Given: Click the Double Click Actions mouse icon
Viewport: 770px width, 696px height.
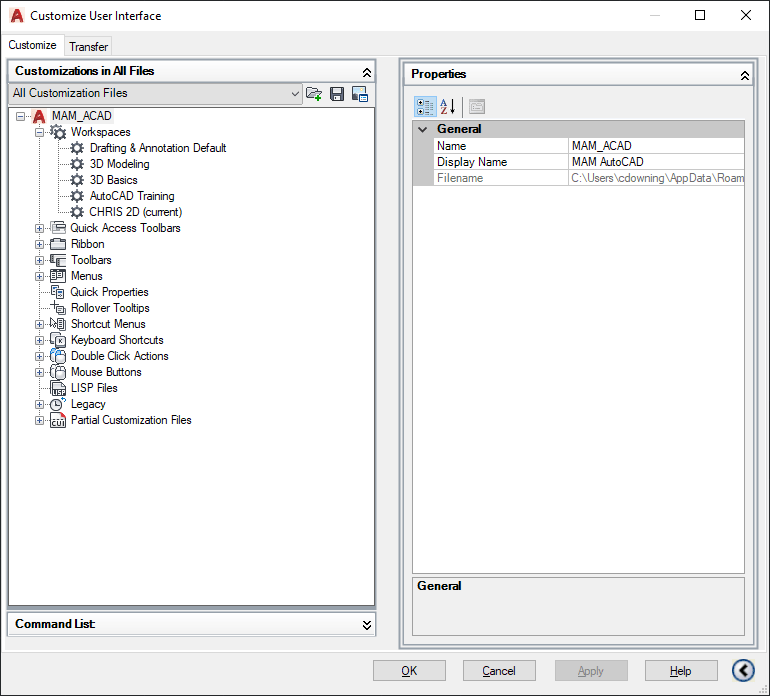Looking at the screenshot, I should point(58,356).
